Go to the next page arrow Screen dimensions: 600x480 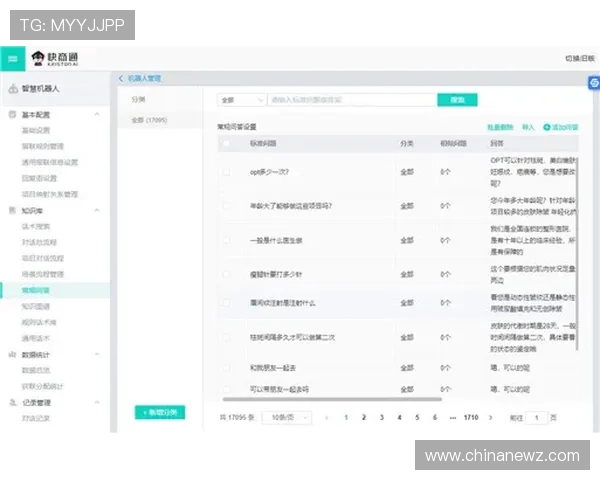click(491, 418)
